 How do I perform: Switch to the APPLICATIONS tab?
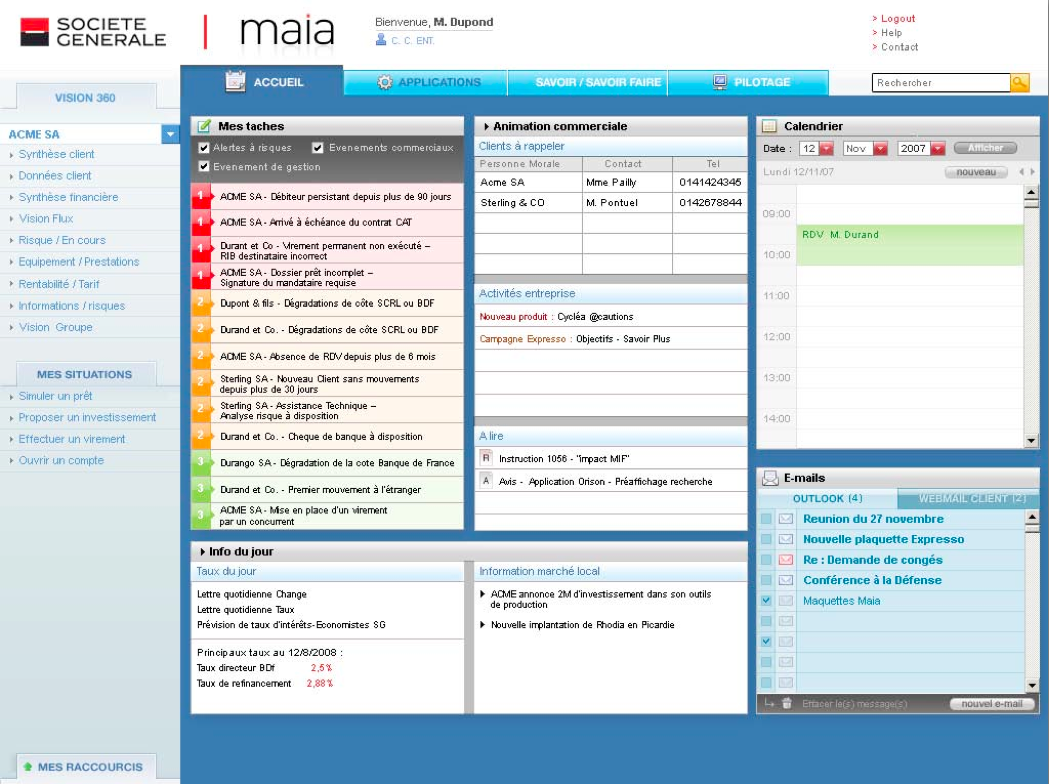[x=426, y=82]
